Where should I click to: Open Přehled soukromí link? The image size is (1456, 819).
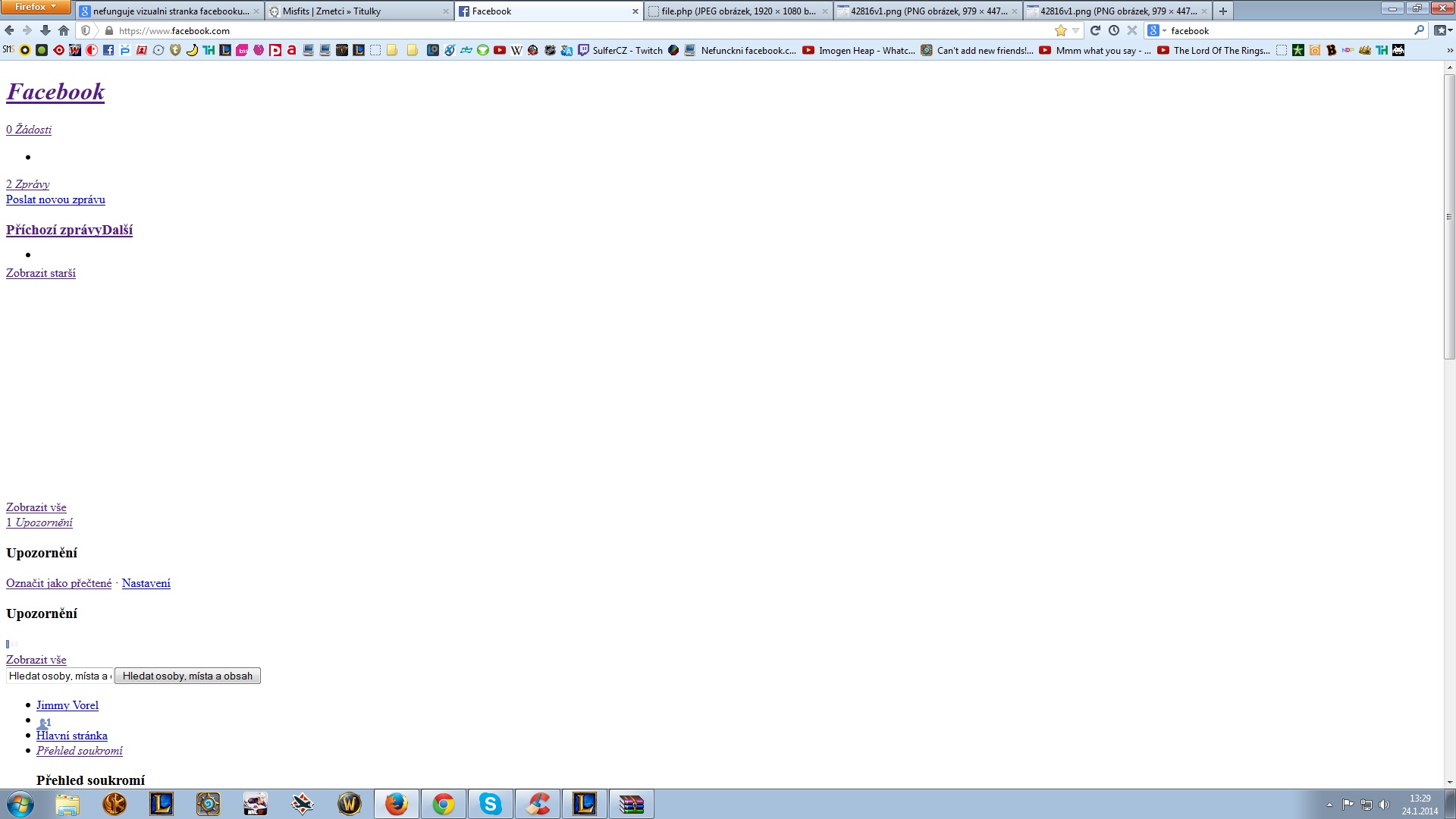click(80, 751)
